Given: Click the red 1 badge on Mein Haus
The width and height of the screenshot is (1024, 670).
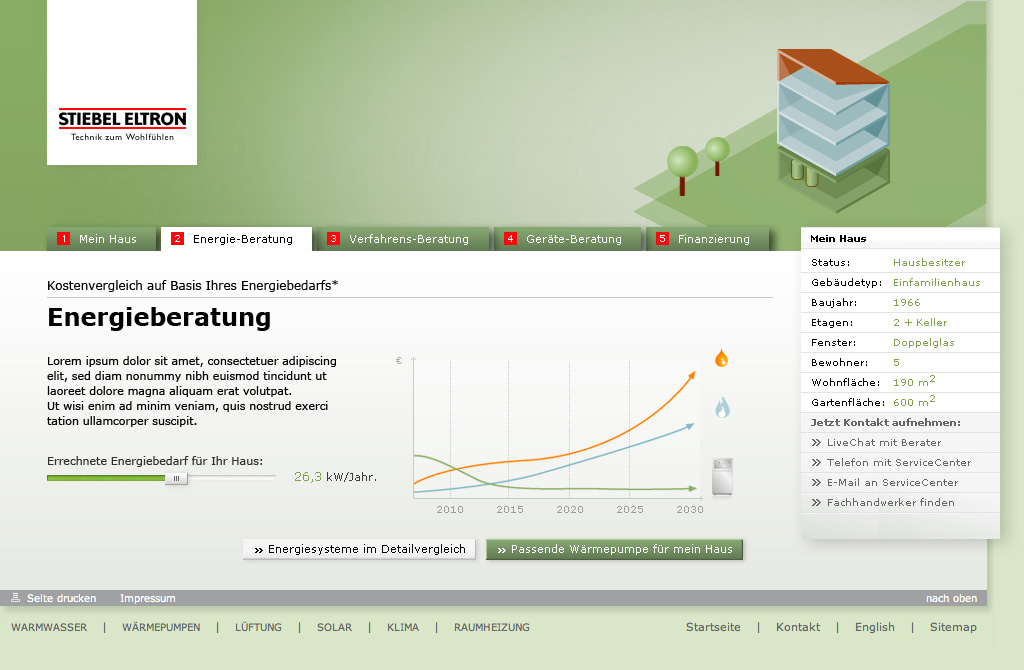Looking at the screenshot, I should 62,239.
